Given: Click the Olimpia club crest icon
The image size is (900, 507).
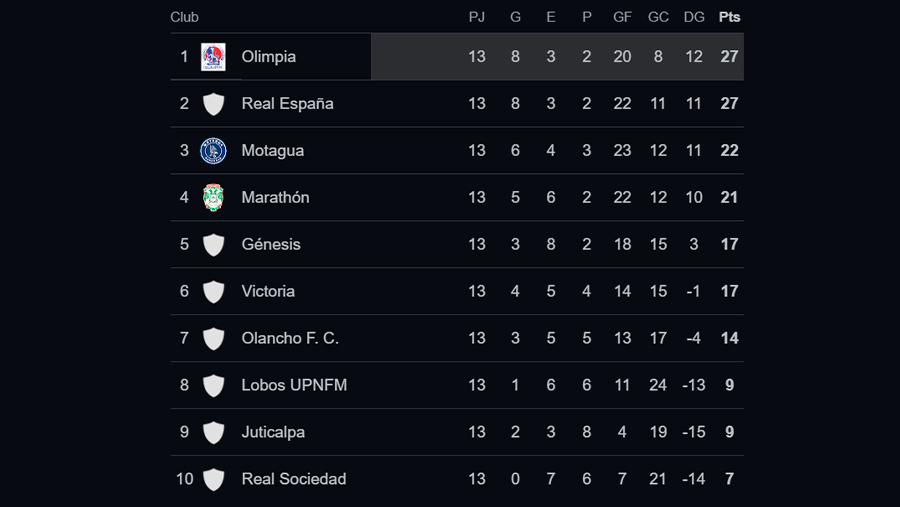Looking at the screenshot, I should [x=213, y=57].
